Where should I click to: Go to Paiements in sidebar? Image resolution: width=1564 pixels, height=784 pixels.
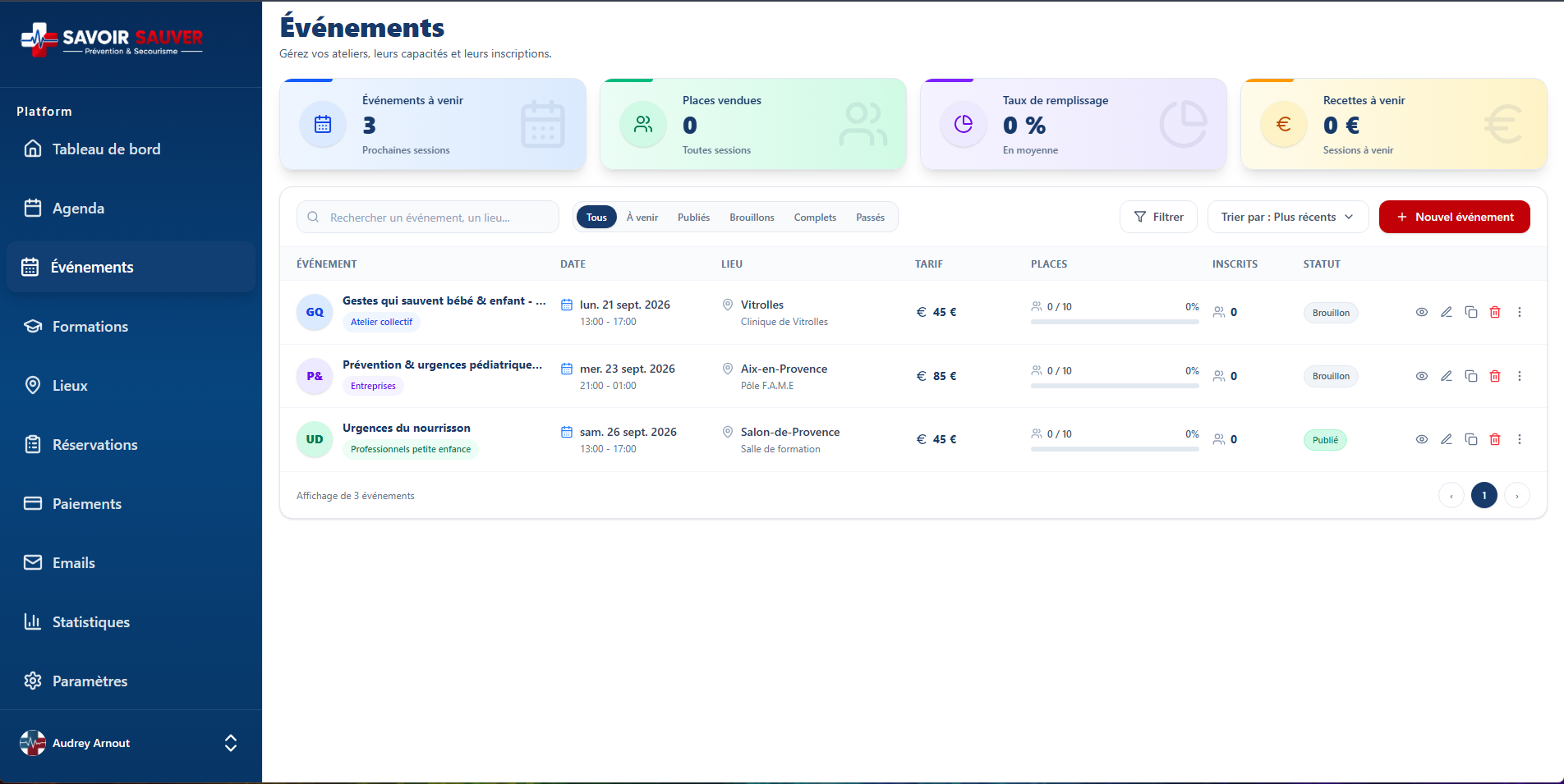pos(131,504)
